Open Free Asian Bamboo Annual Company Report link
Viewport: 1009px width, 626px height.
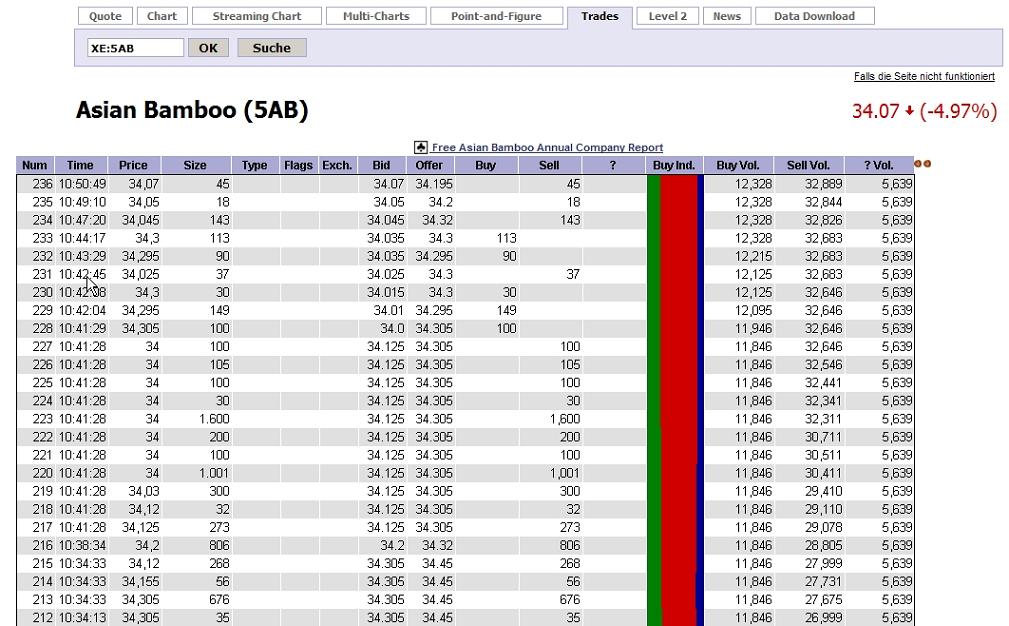[547, 147]
